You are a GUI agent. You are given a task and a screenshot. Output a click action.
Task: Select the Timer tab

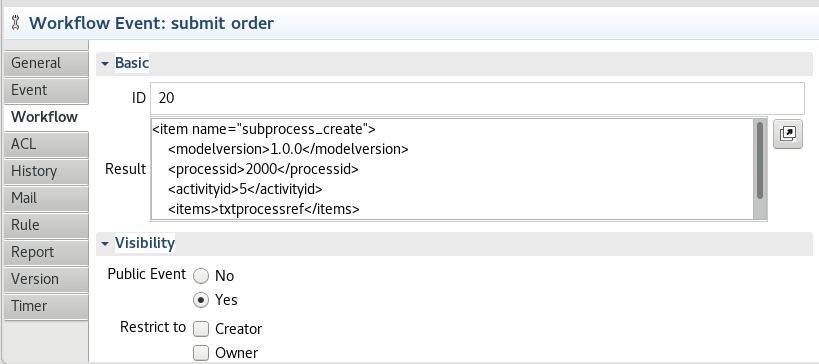(x=46, y=306)
